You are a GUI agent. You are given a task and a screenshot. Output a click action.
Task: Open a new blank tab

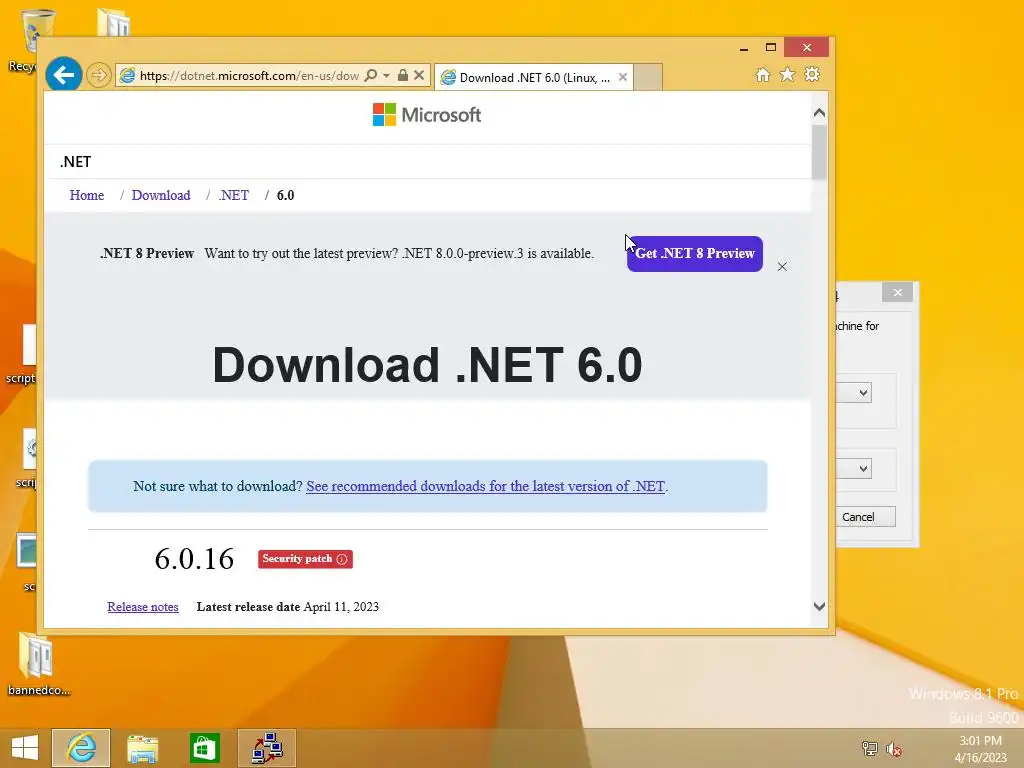pyautogui.click(x=648, y=77)
